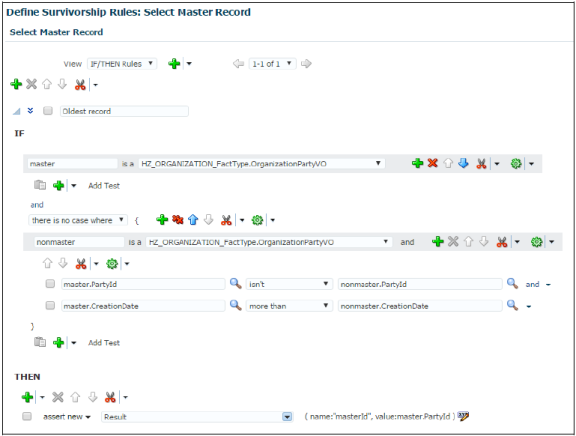
Task: Search expression beside nonmaster.PartyId field
Action: coord(512,284)
